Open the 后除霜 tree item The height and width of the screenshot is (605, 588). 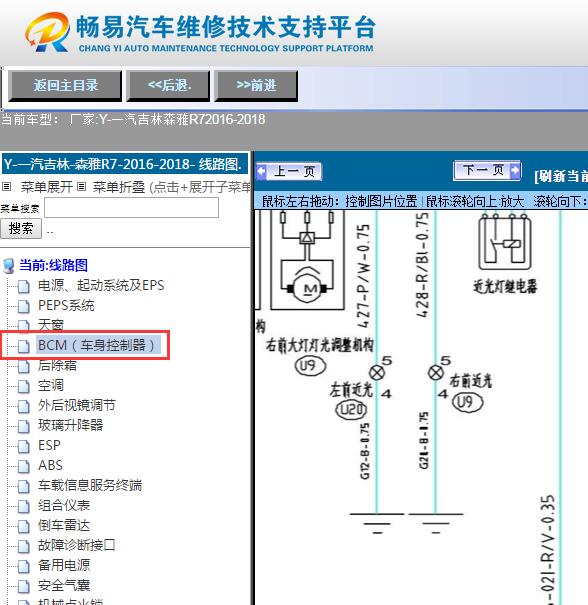(x=57, y=365)
